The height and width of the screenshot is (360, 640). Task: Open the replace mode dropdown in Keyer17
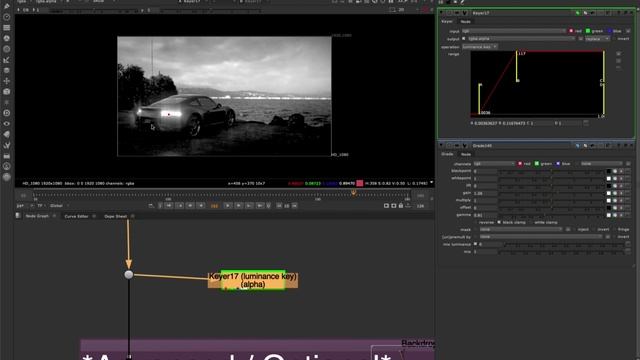pyautogui.click(x=597, y=39)
